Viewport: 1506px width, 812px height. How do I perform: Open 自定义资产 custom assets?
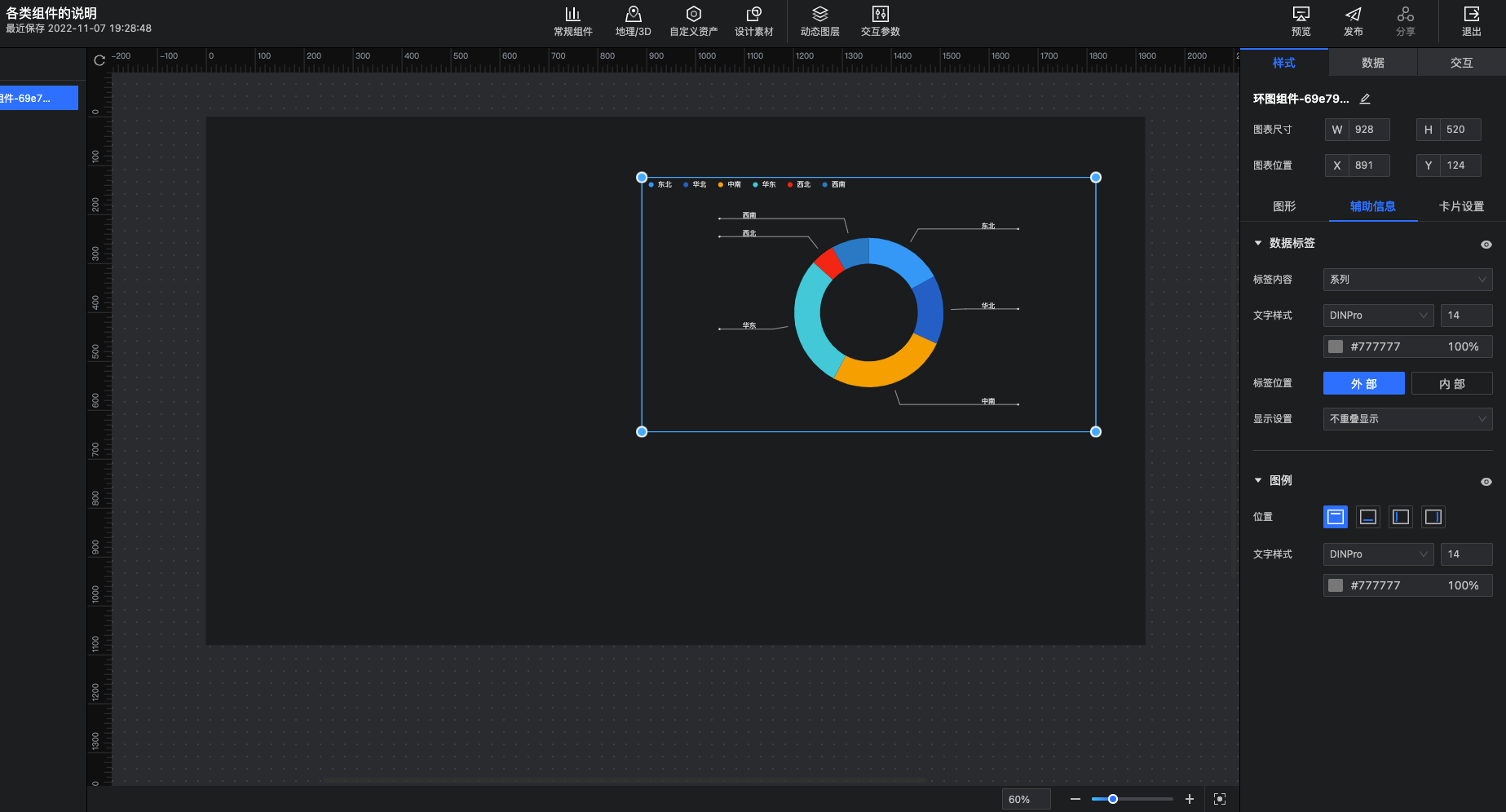(693, 22)
